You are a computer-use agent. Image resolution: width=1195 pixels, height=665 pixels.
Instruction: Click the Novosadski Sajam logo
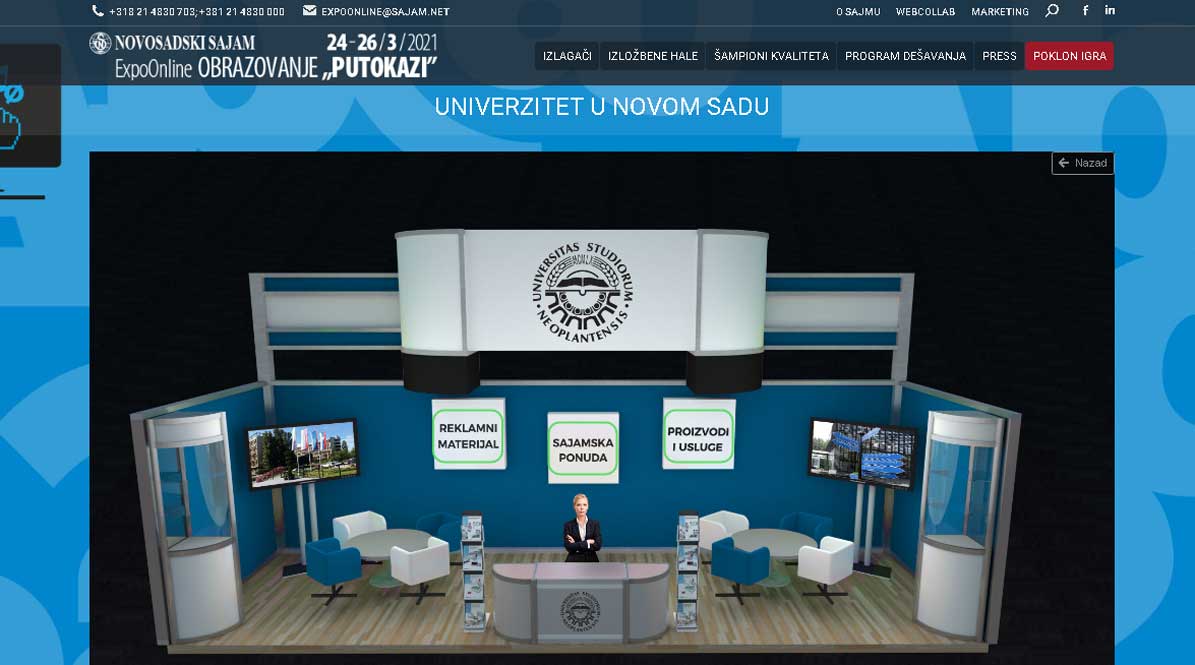click(x=172, y=43)
